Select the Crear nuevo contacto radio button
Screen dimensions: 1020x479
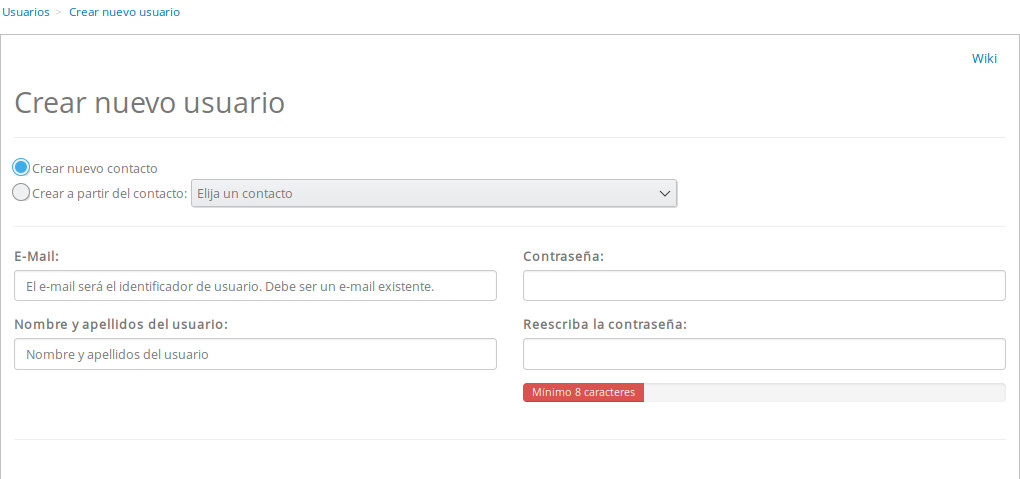click(x=21, y=168)
